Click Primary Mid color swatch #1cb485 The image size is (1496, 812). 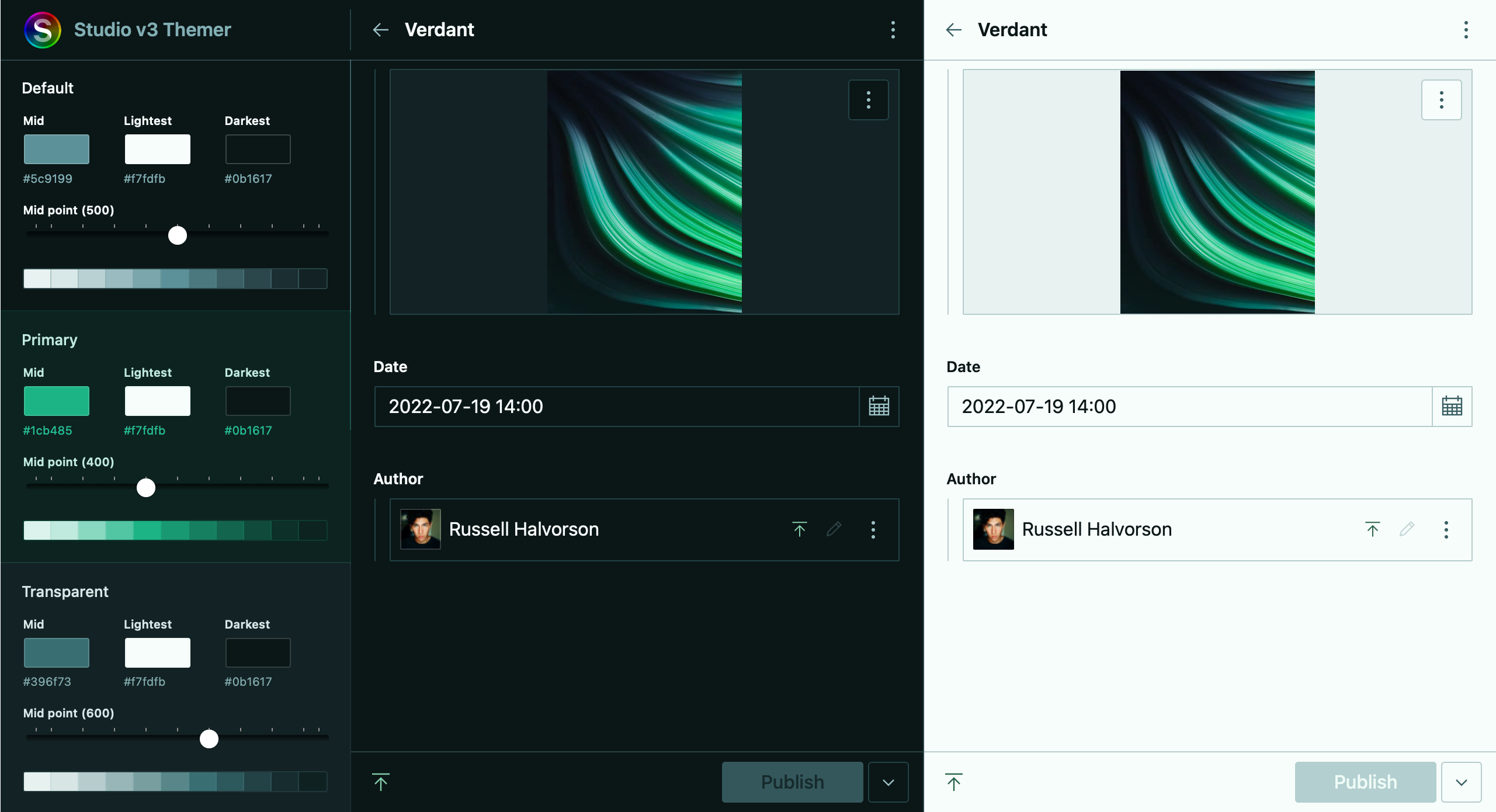pos(57,401)
